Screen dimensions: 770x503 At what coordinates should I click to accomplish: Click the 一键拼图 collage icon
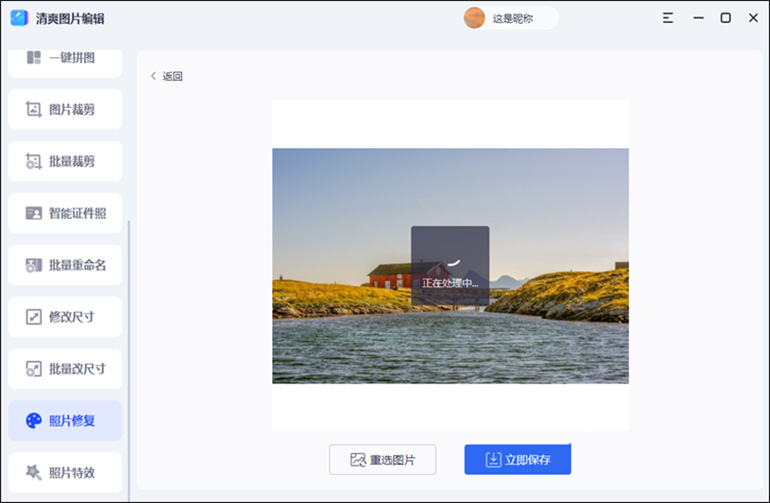pos(33,58)
